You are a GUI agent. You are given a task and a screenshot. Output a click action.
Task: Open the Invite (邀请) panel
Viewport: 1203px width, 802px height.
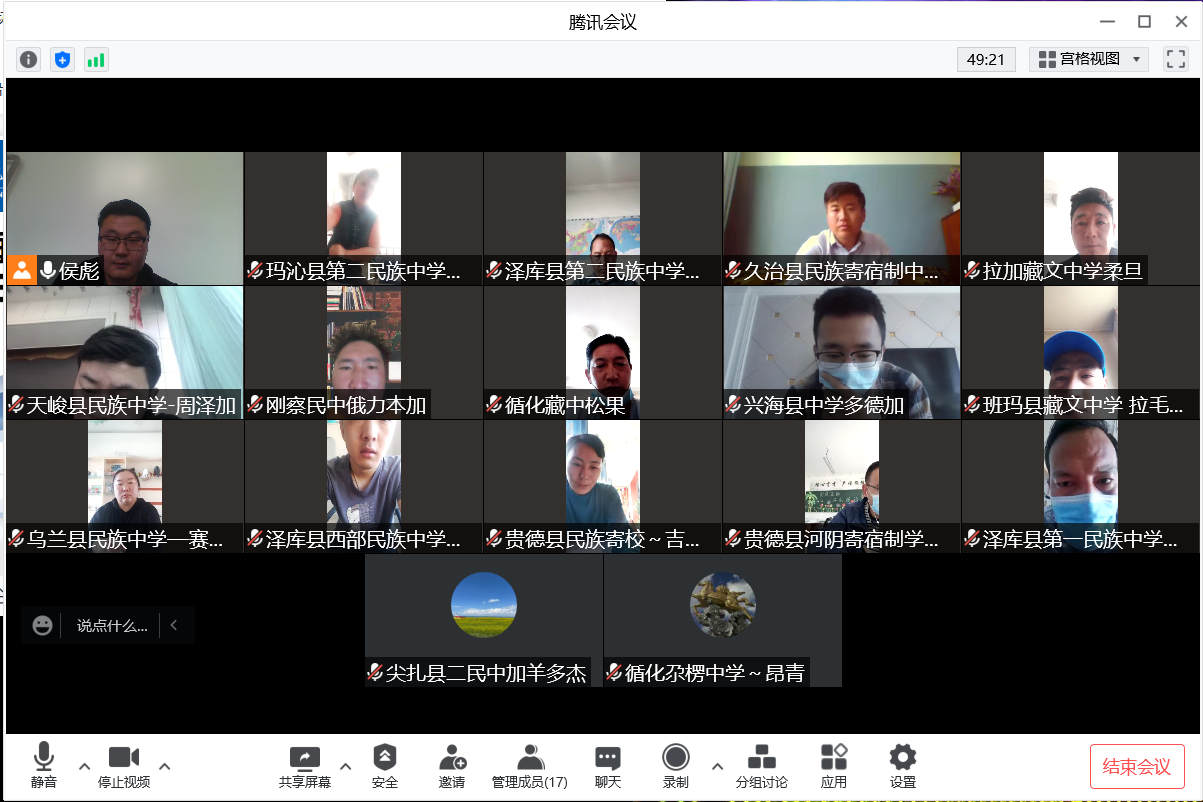pos(452,767)
